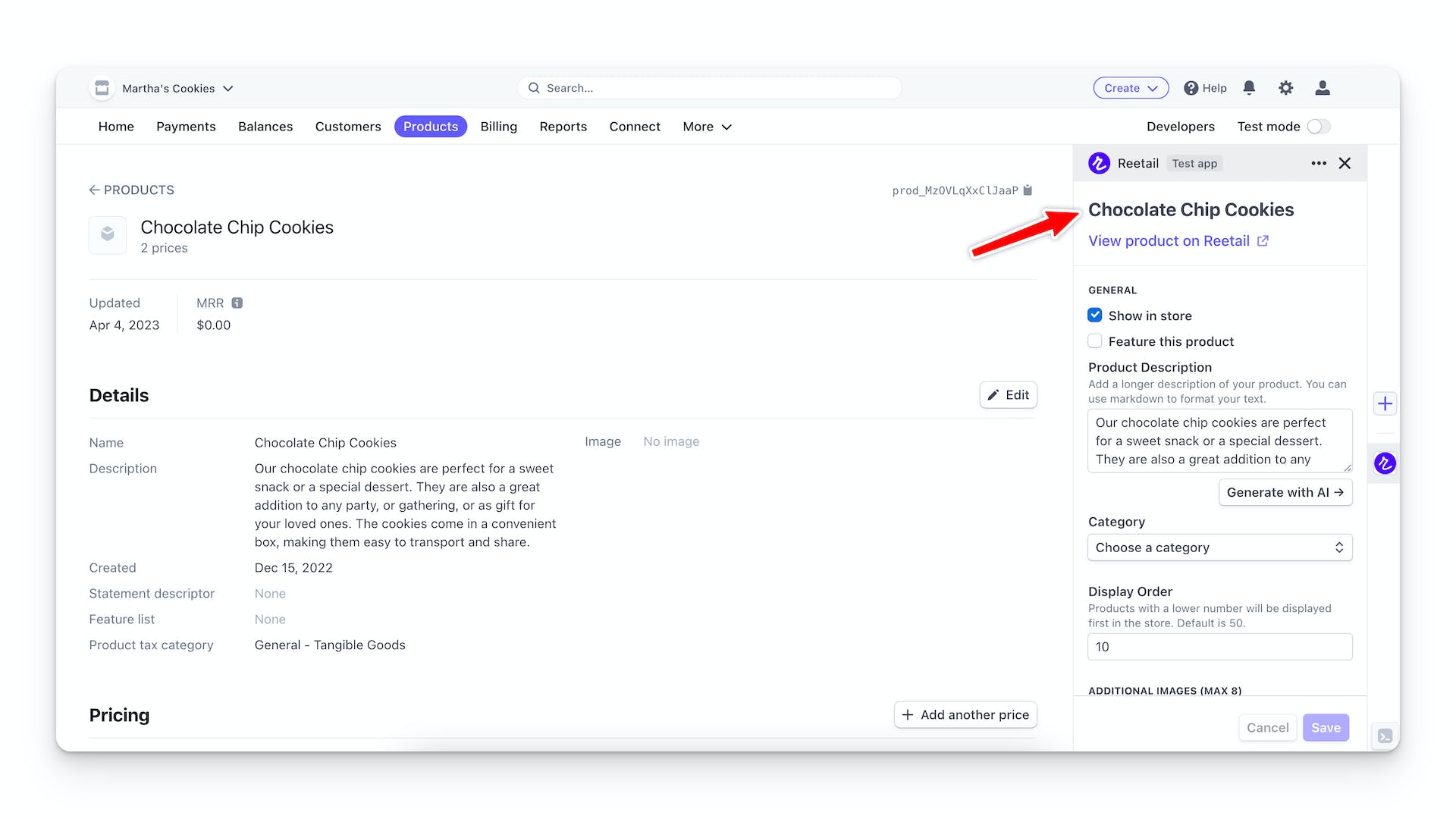
Task: Expand the Create dropdown button
Action: point(1130,88)
